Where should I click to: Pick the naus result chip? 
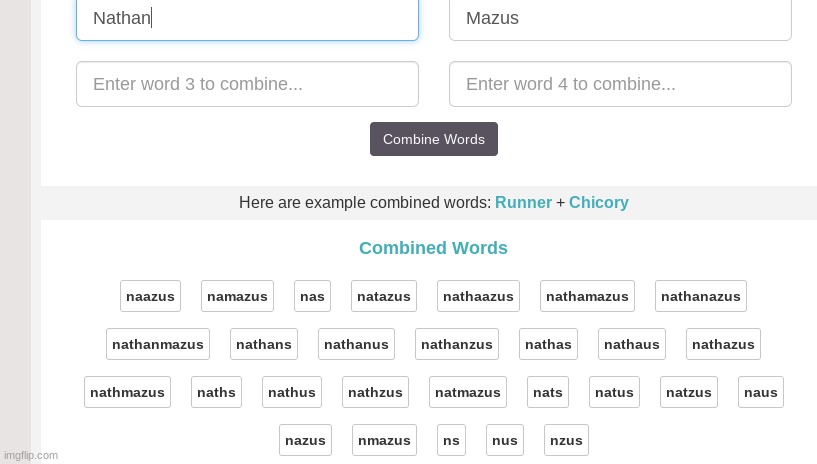pyautogui.click(x=761, y=392)
